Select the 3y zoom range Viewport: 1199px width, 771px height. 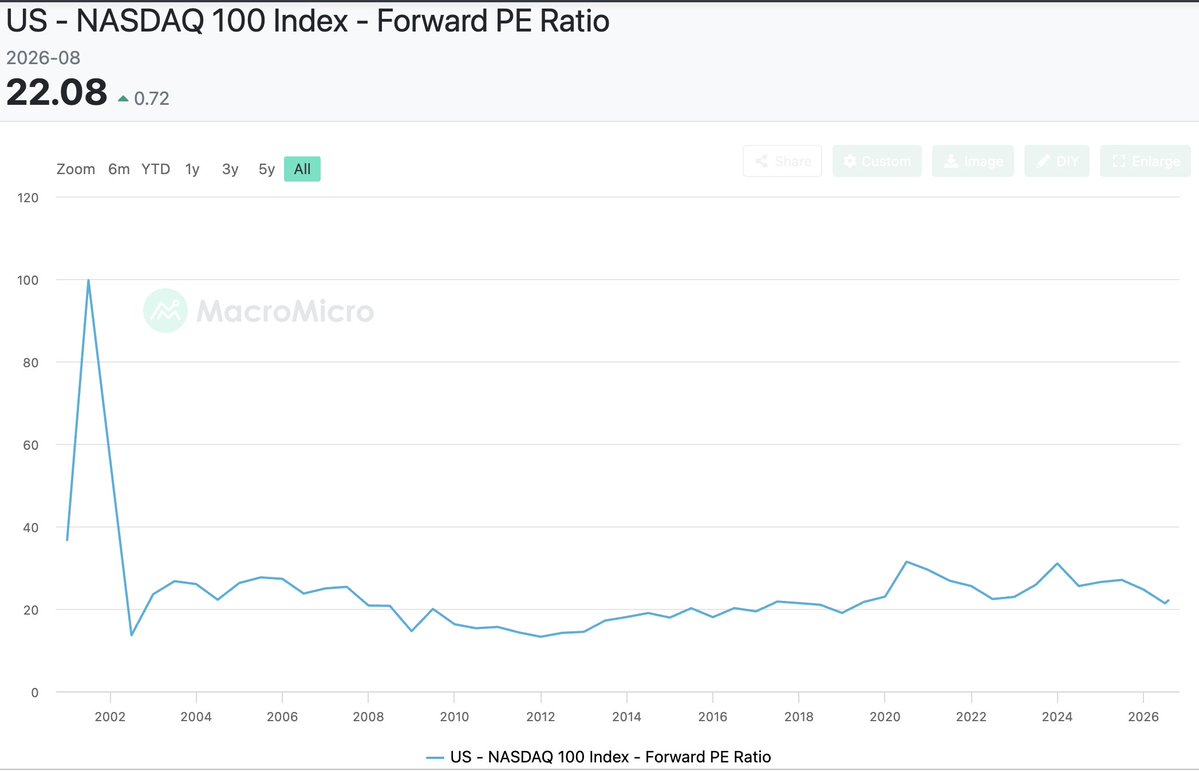click(230, 169)
